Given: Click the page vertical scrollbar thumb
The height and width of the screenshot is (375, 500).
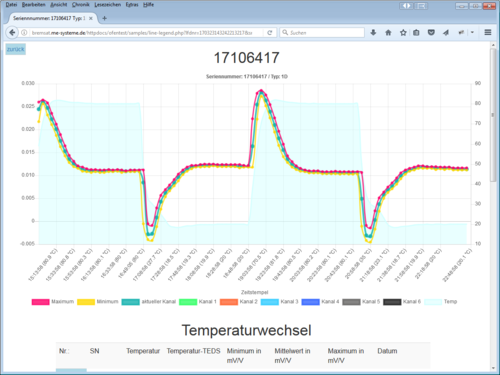Looking at the screenshot, I should pyautogui.click(x=493, y=115).
